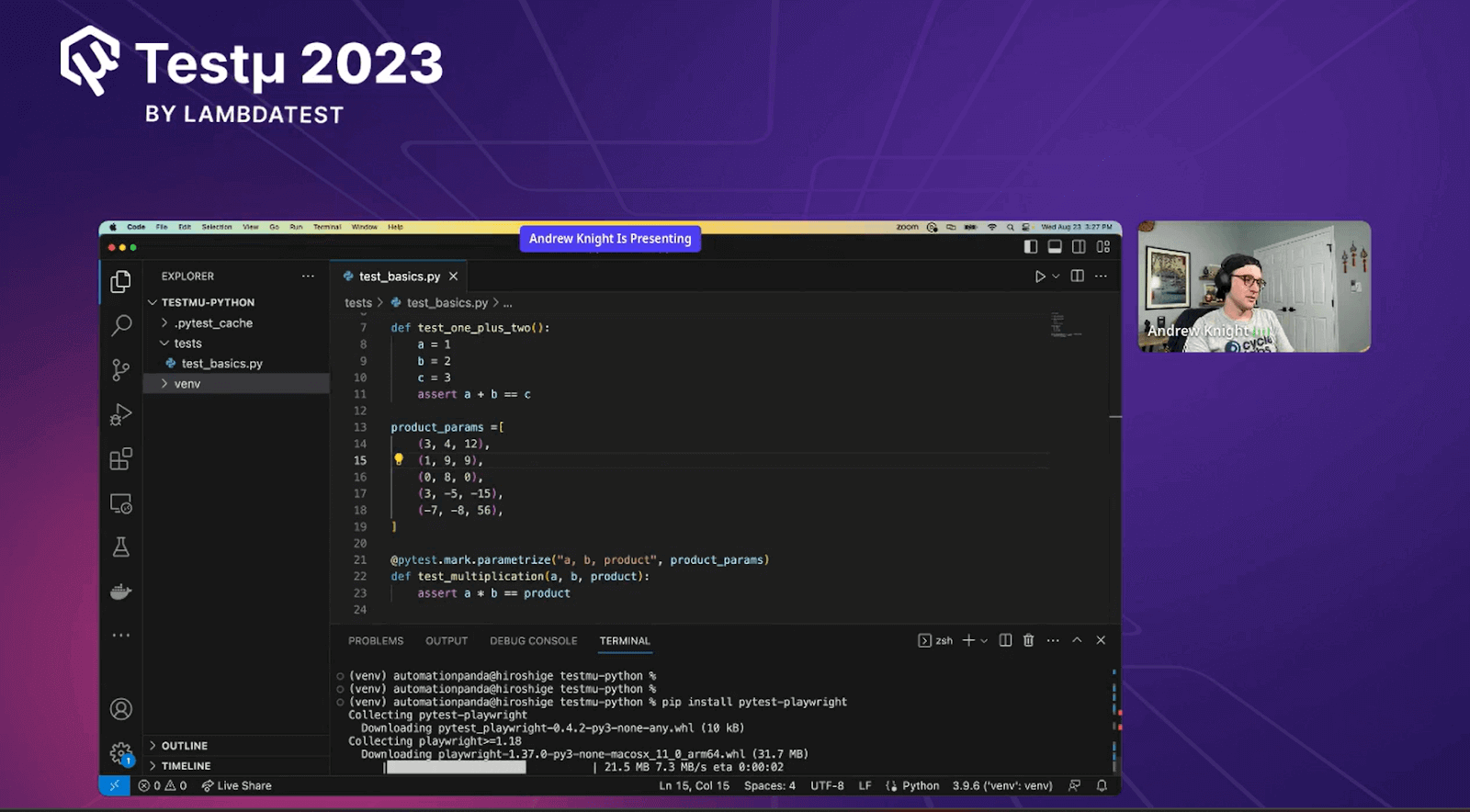
Task: Switch to the OUTPUT tab
Action: tap(447, 641)
